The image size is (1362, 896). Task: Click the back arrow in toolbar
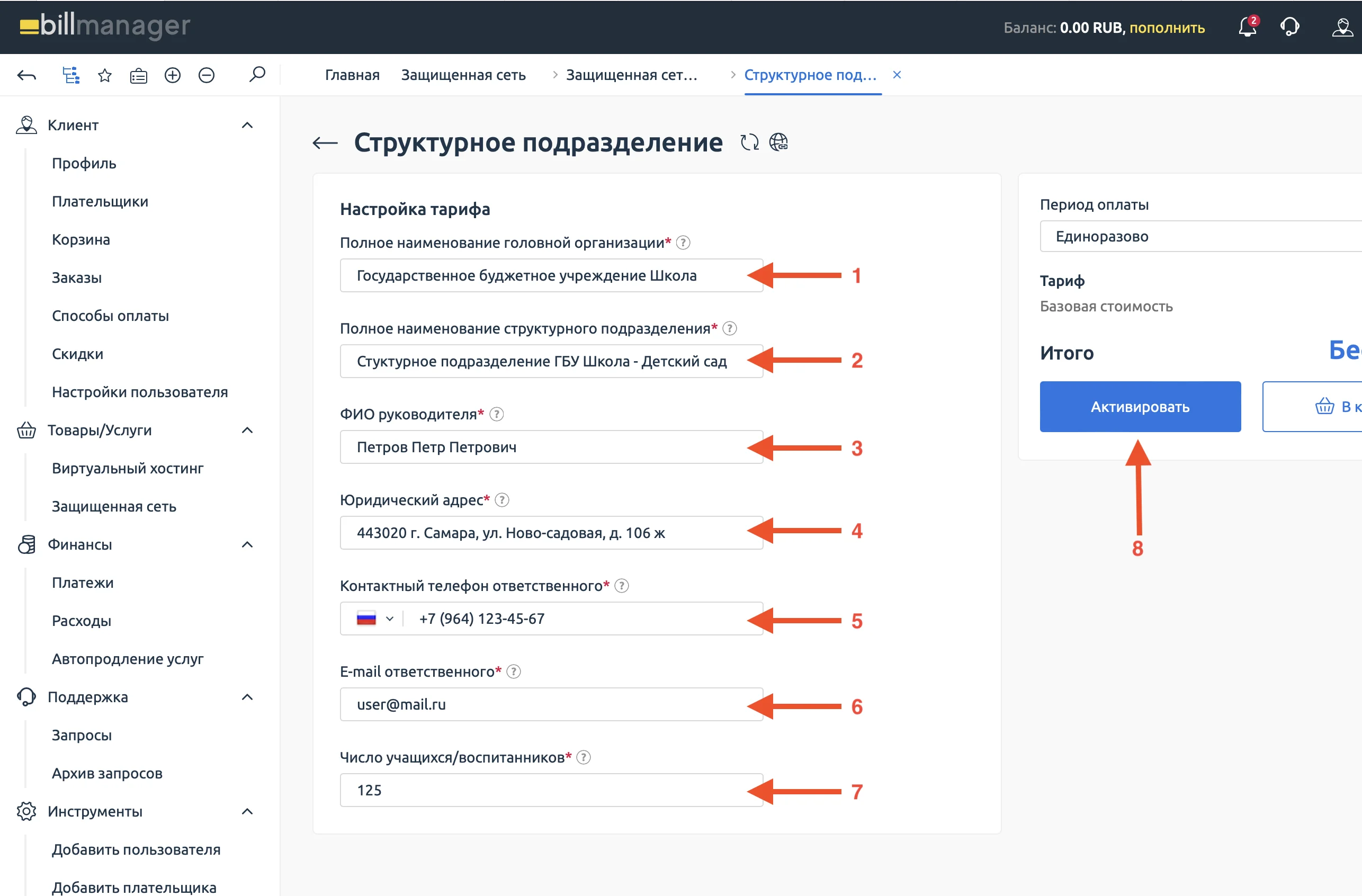[x=27, y=75]
